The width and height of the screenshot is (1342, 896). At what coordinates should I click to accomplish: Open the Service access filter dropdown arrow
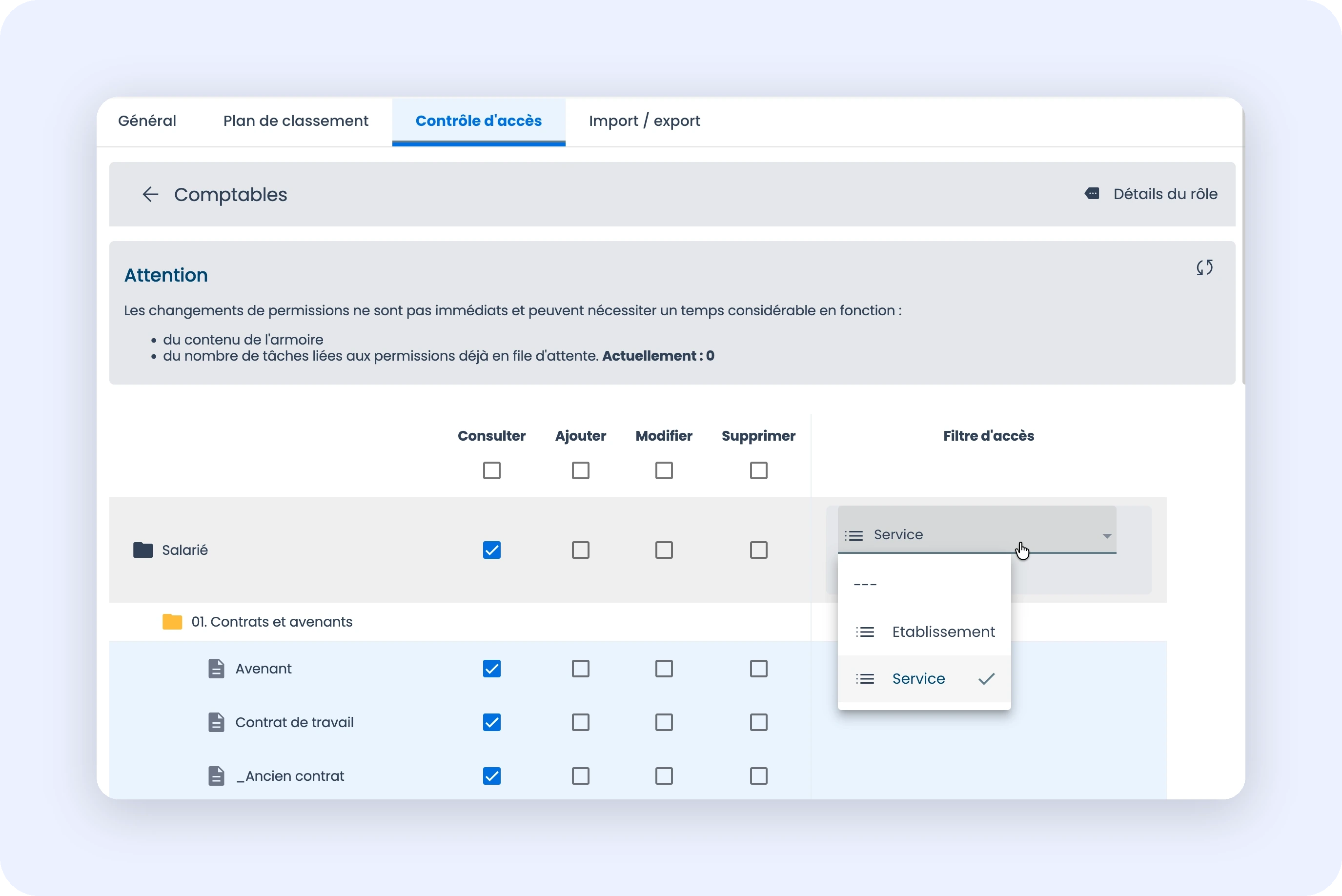click(1107, 536)
